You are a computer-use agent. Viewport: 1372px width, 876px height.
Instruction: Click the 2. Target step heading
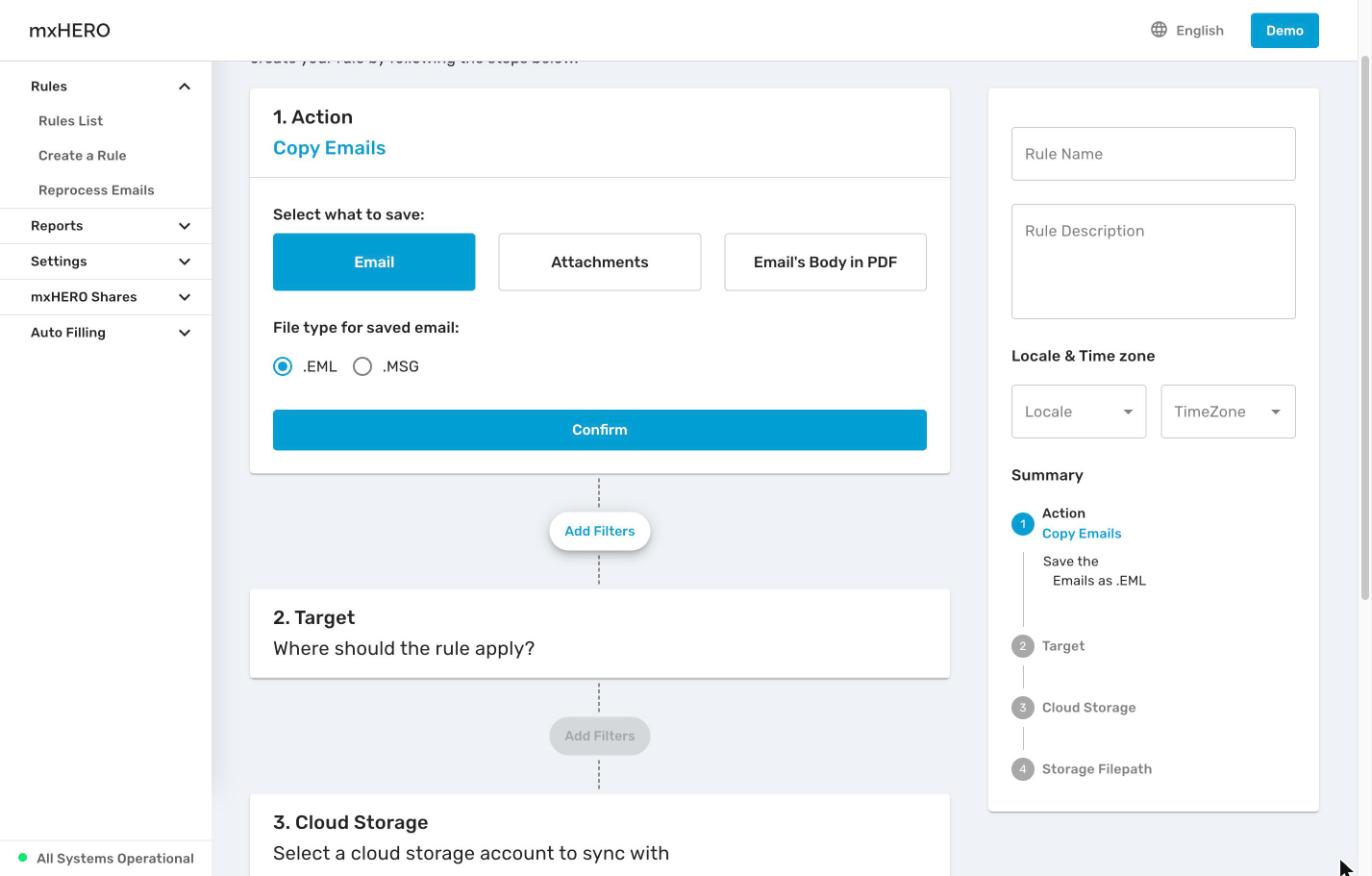point(314,618)
